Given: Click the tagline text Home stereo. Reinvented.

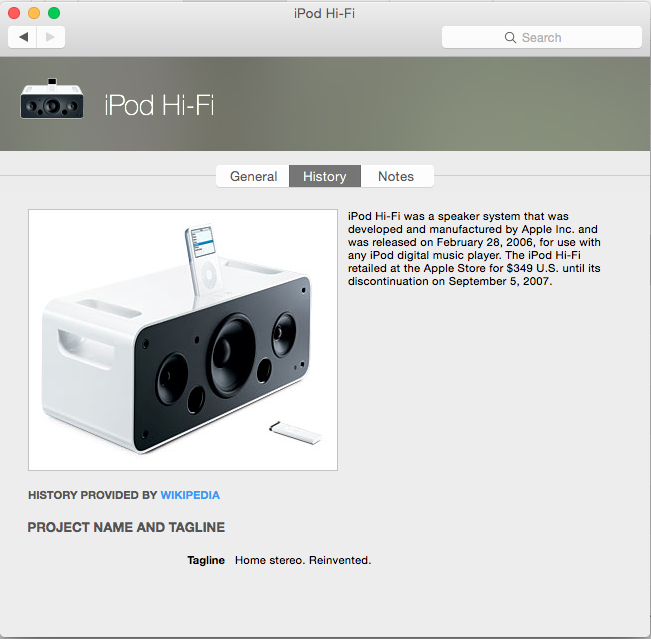Looking at the screenshot, I should 303,561.
